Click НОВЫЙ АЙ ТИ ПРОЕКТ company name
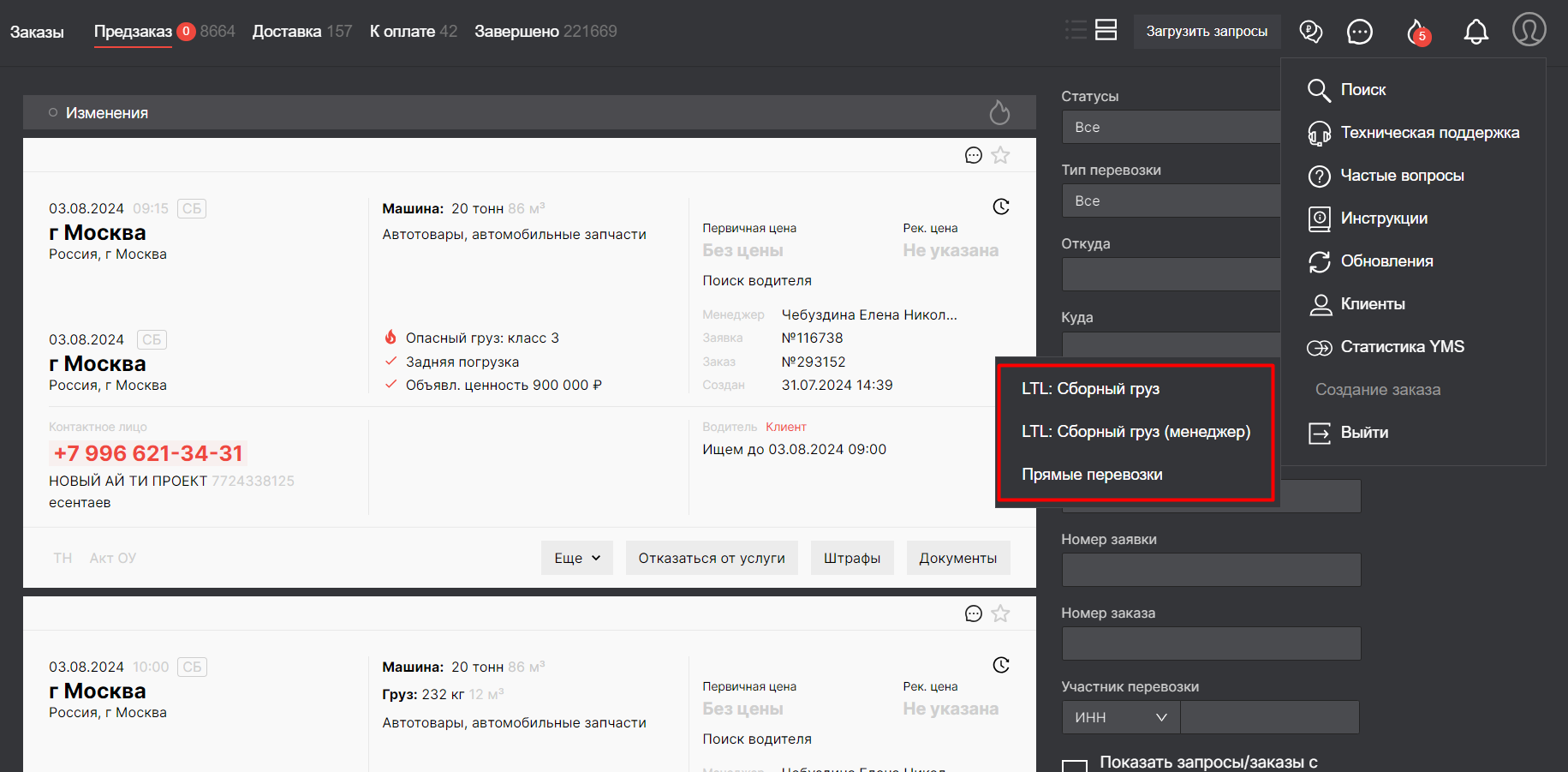This screenshot has width=1568, height=772. (x=128, y=481)
